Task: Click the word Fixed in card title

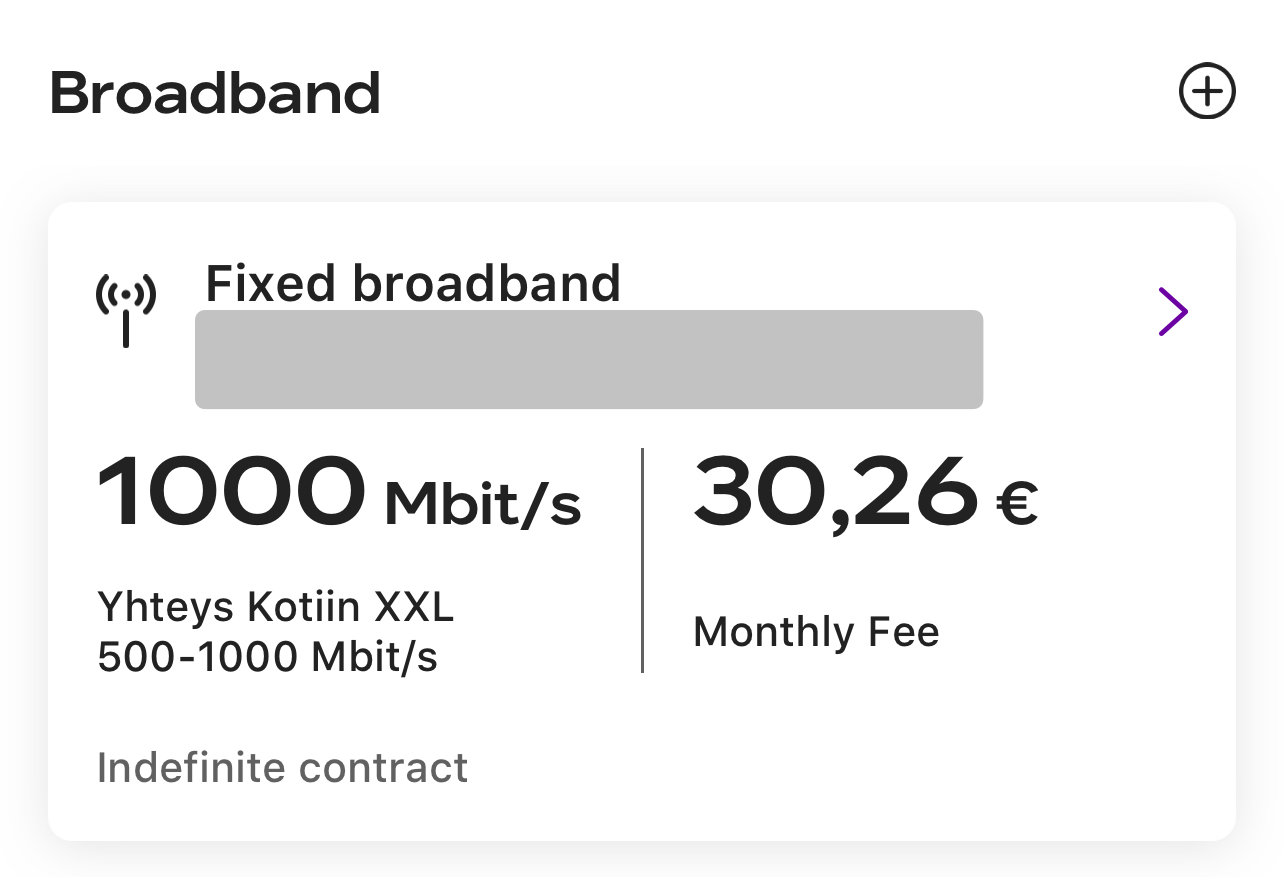Action: (x=270, y=283)
